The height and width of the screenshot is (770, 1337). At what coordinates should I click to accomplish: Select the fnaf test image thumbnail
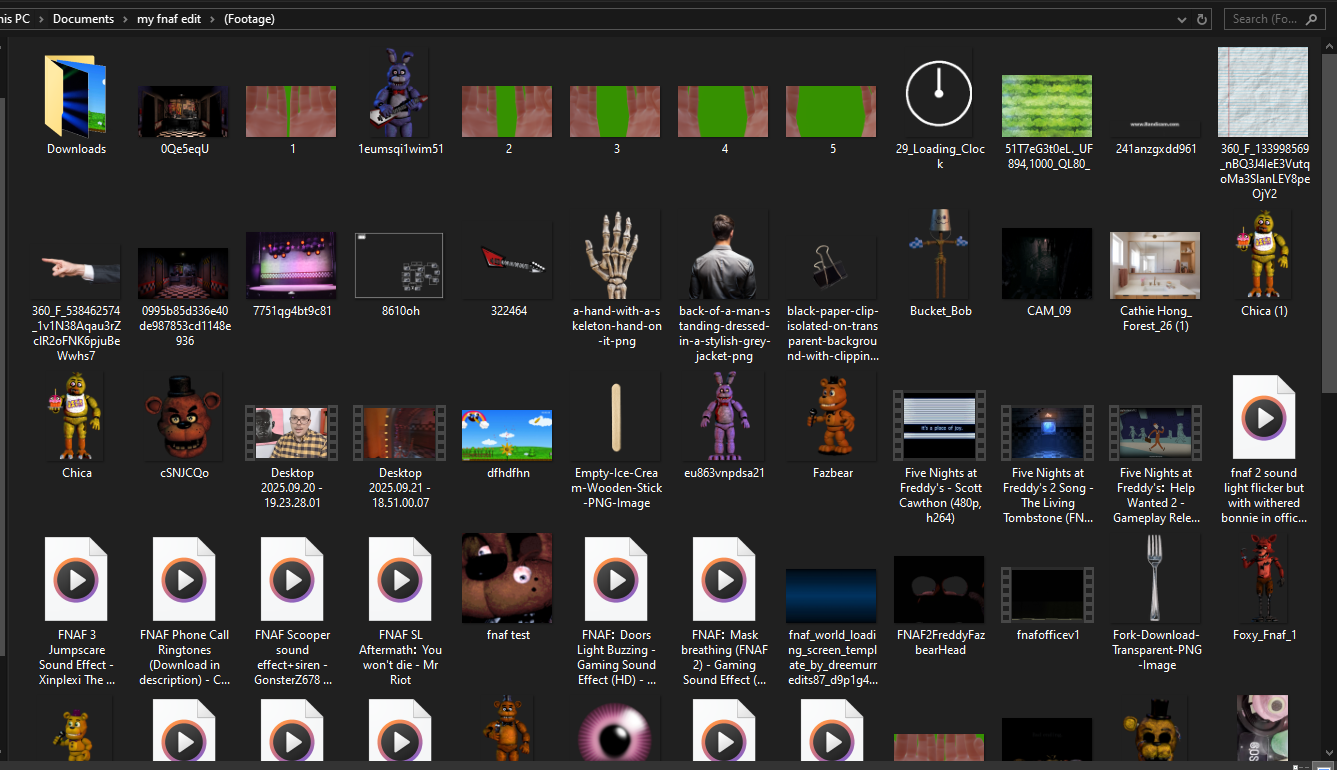pyautogui.click(x=508, y=578)
